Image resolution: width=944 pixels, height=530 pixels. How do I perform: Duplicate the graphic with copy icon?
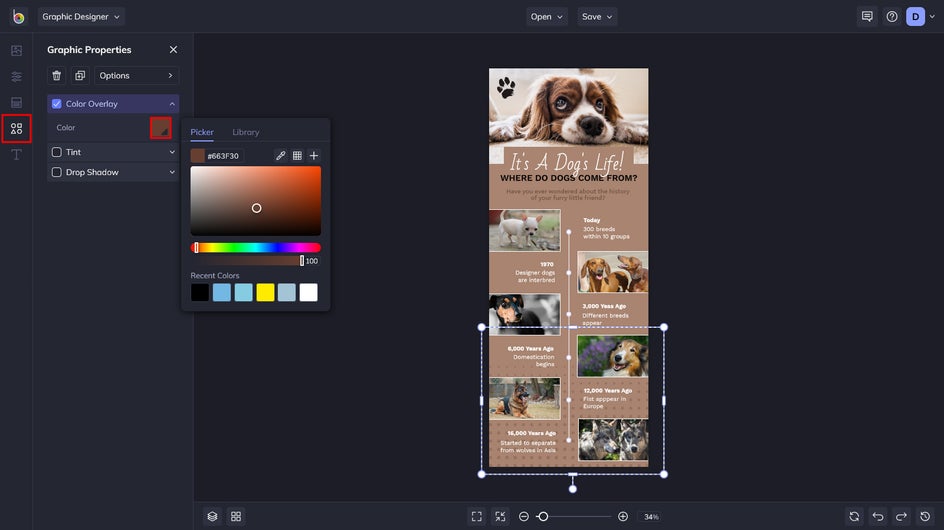pos(80,76)
